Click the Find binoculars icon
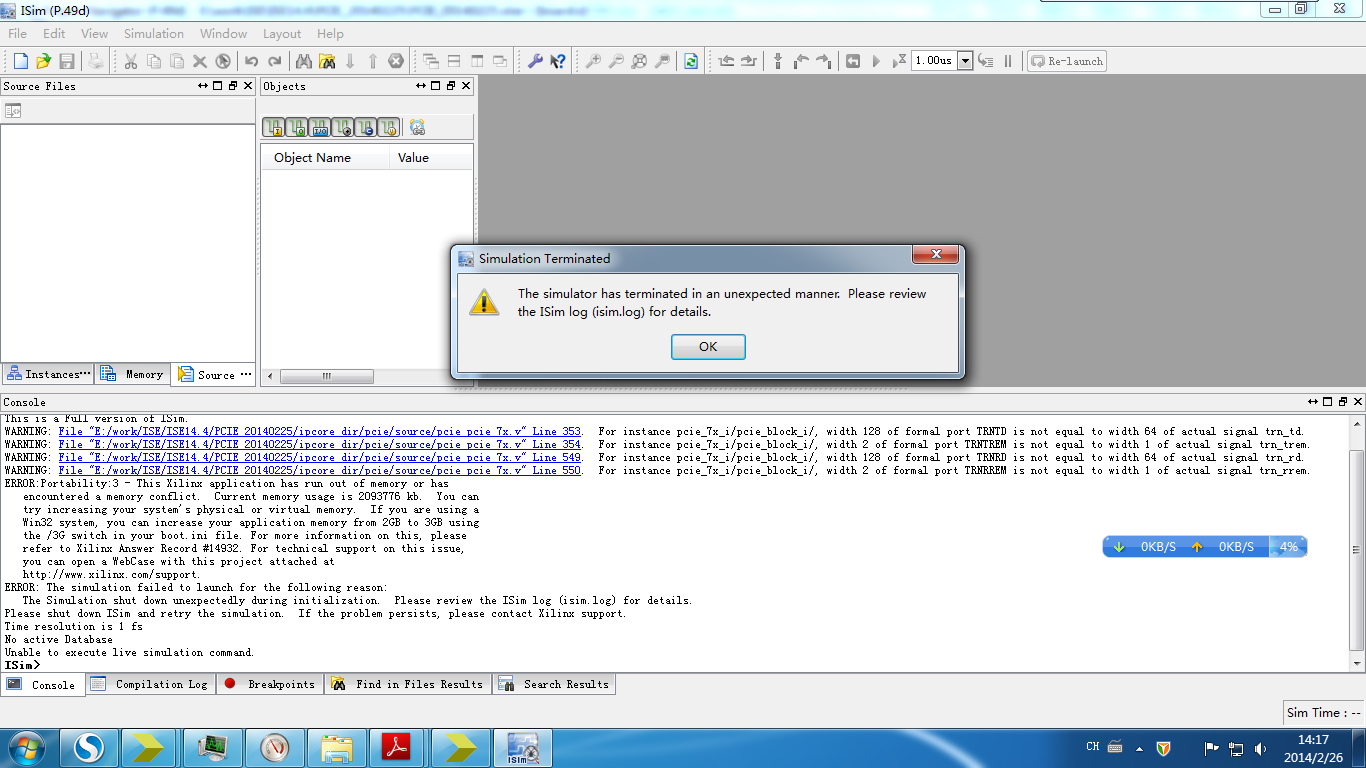 (x=304, y=61)
